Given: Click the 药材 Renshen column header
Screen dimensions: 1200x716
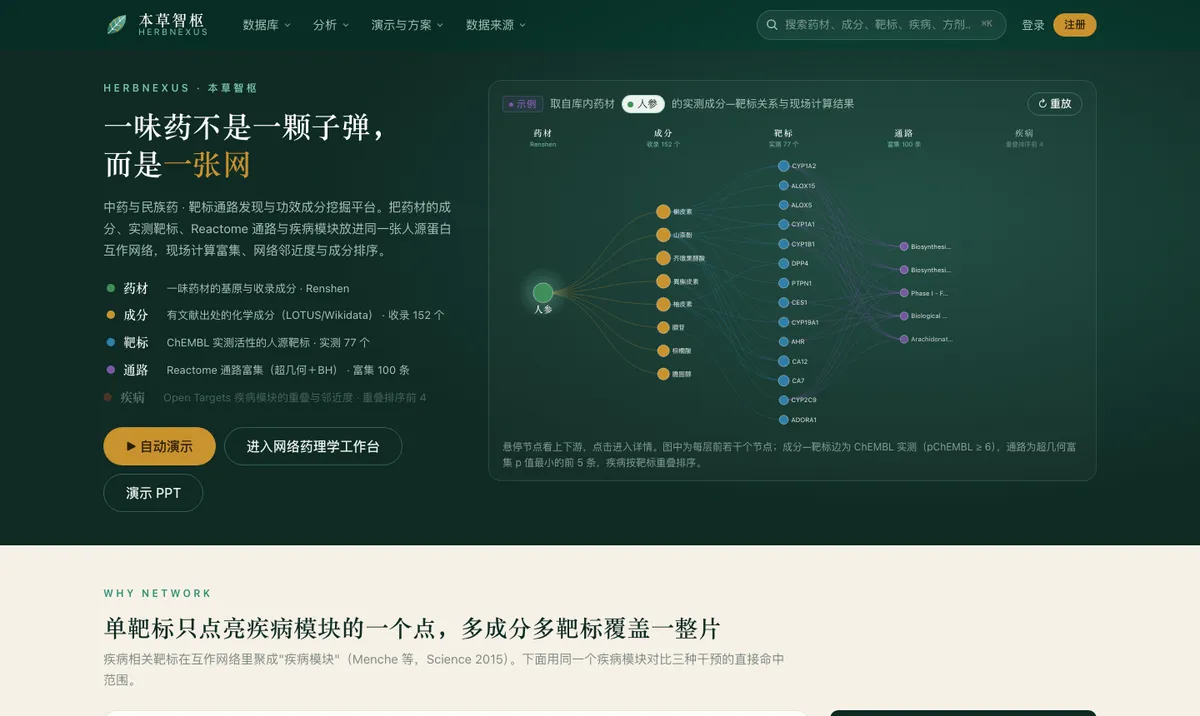Looking at the screenshot, I should pos(543,138).
